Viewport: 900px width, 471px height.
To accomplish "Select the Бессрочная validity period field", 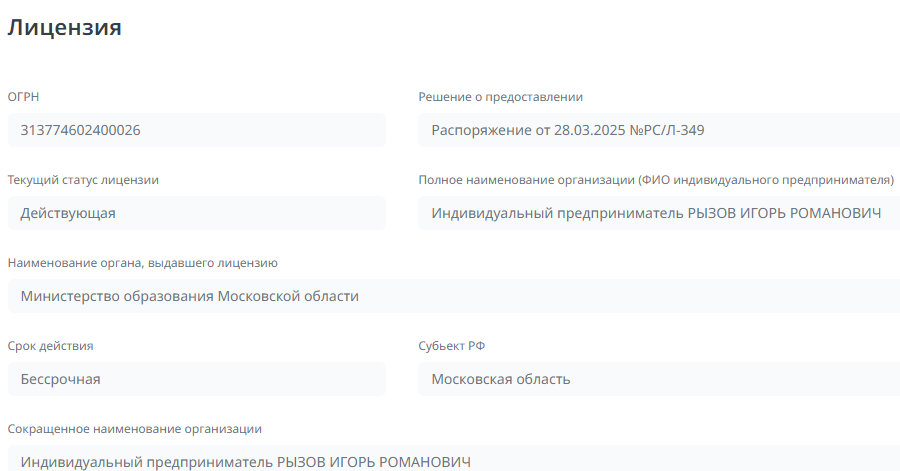I will [x=196, y=379].
